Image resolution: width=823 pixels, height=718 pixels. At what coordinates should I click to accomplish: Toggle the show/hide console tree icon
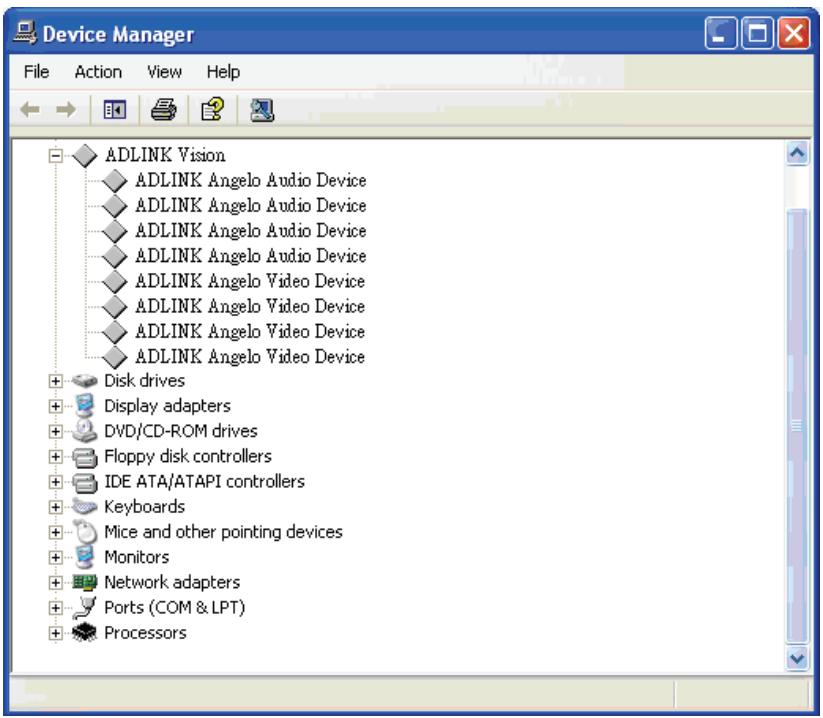click(114, 110)
